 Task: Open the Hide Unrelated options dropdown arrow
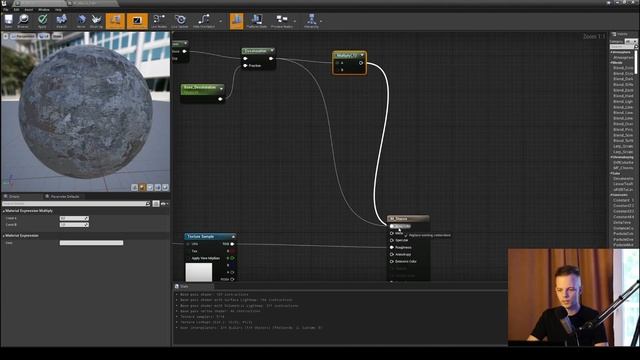point(220,21)
